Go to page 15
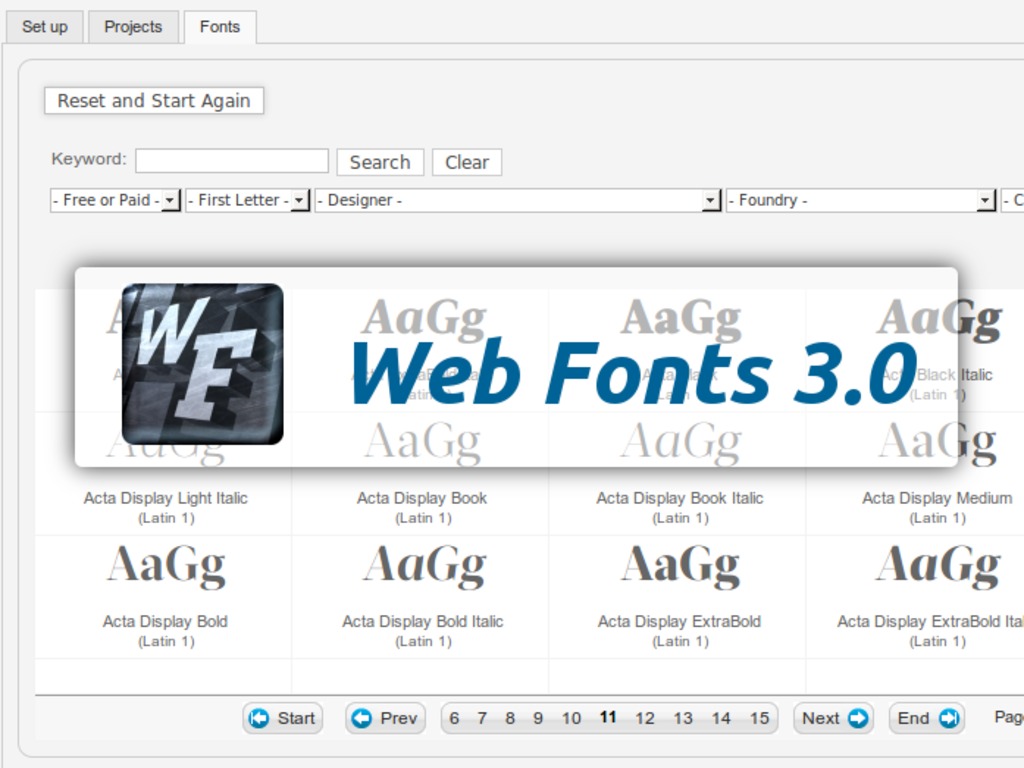 pos(760,718)
